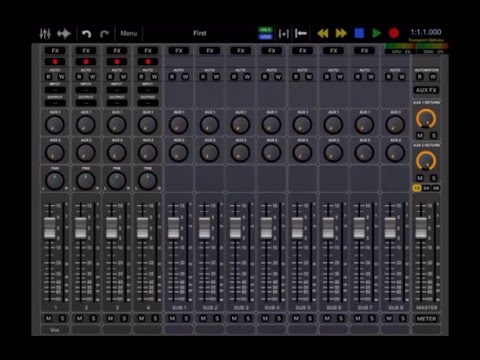Click the AUX 2 Return orange knob

[426, 160]
